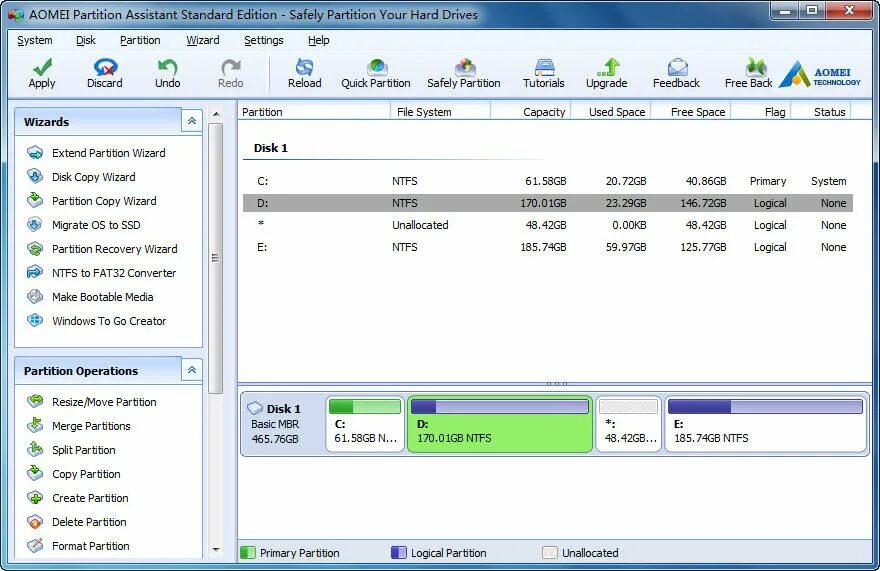Sort by Partition column header
The width and height of the screenshot is (880, 571).
pyautogui.click(x=314, y=112)
